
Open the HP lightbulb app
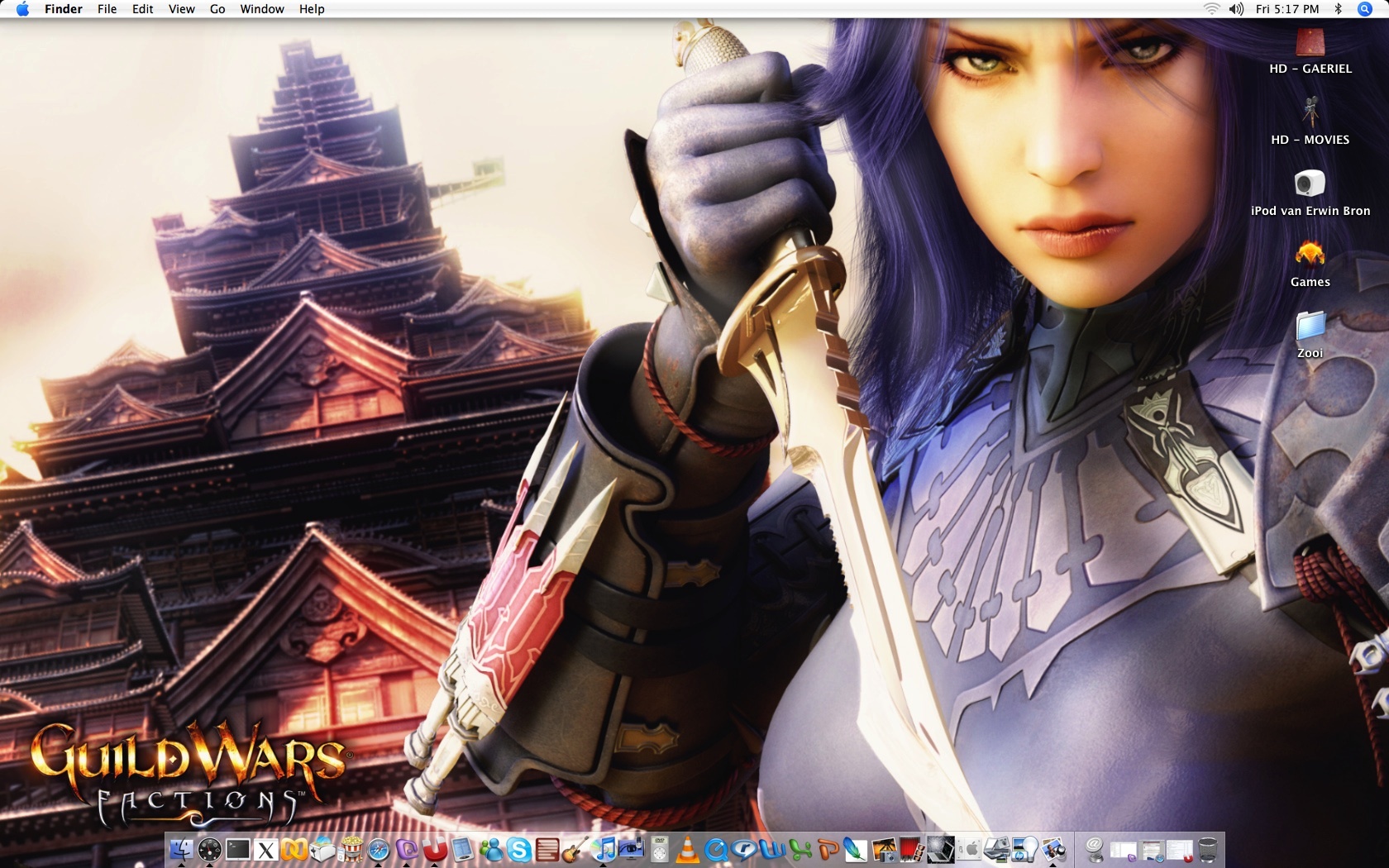pos(1025,849)
